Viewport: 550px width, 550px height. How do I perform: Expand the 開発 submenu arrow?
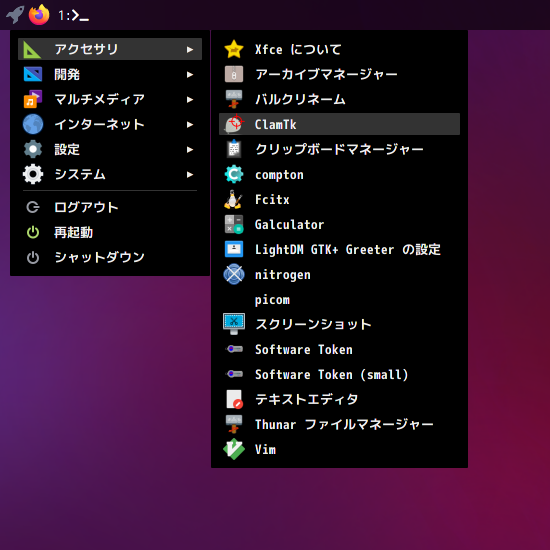click(190, 74)
